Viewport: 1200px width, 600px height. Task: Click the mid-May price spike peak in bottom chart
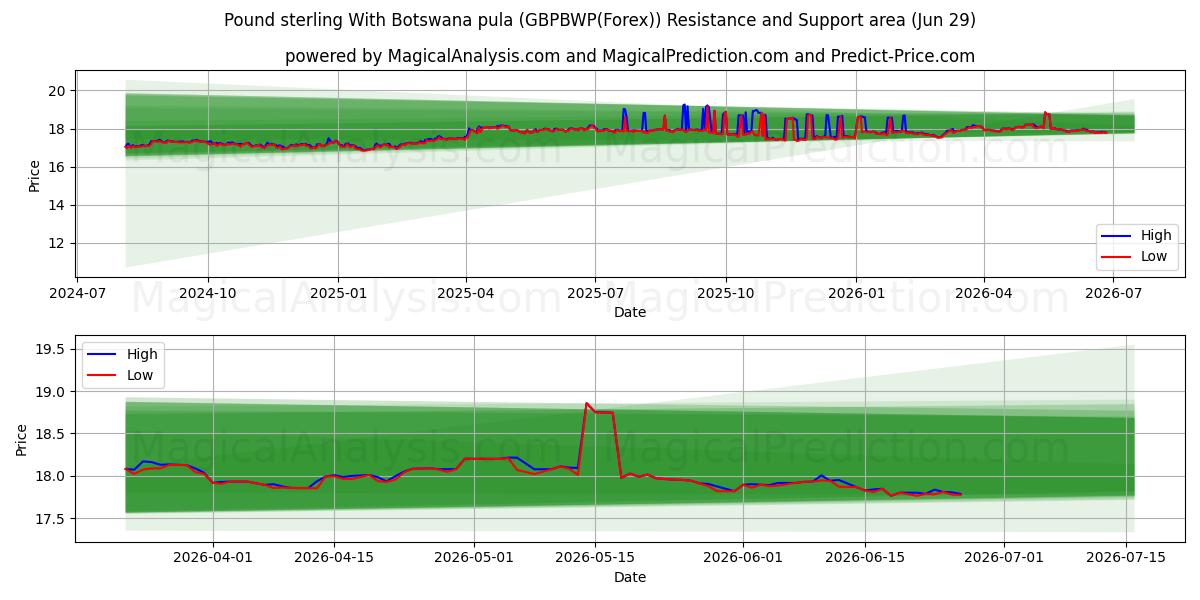click(586, 403)
